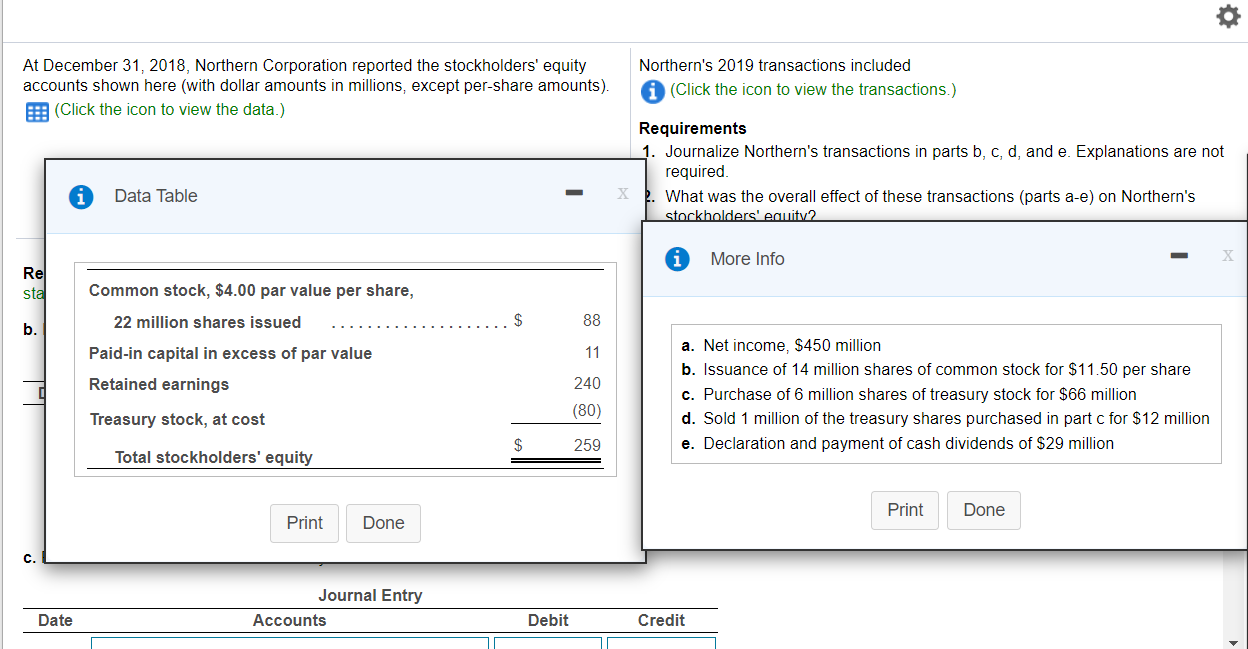
Task: Open the 'Click the icon to view the data' link
Action: [170, 110]
